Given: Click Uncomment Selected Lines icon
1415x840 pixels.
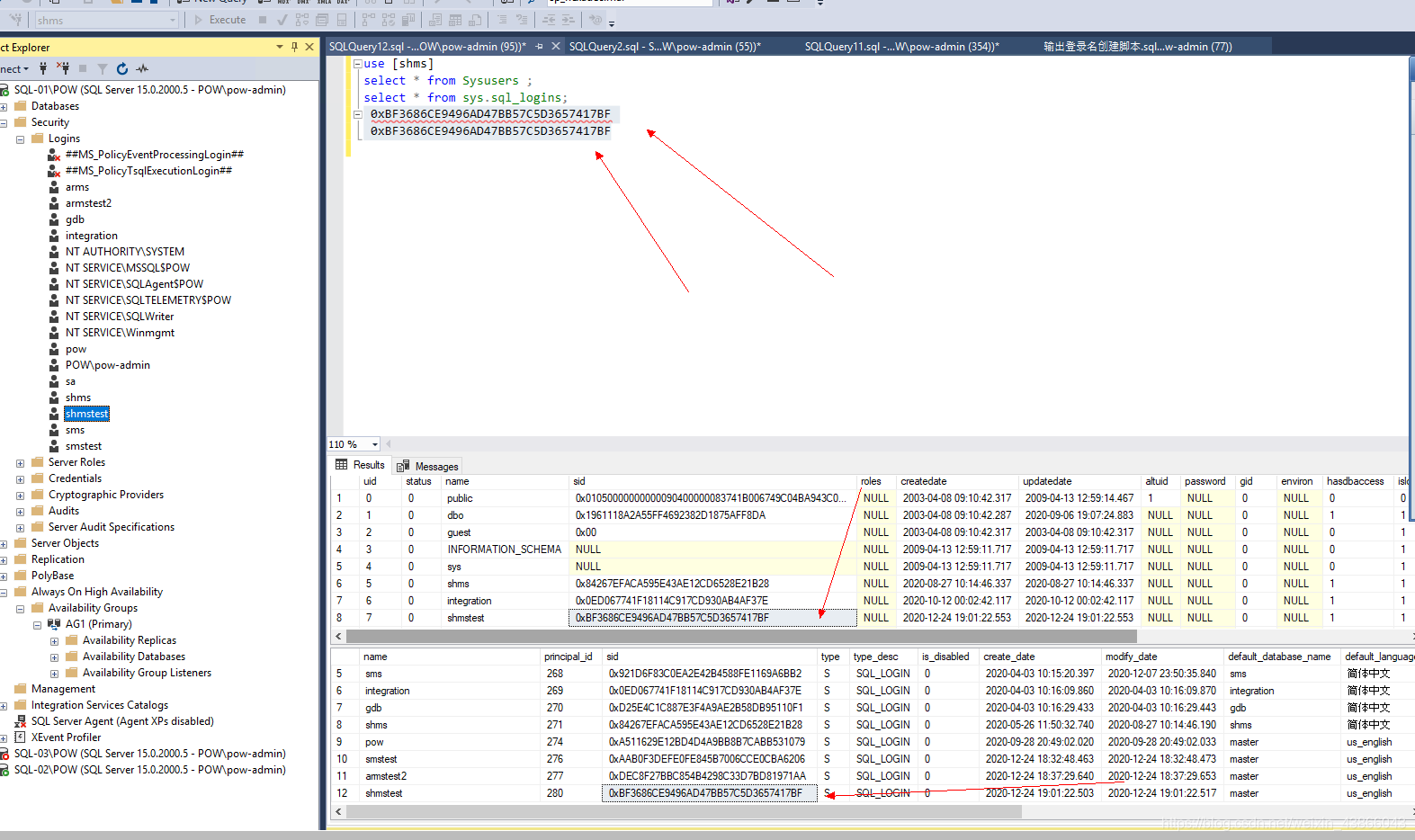Looking at the screenshot, I should coord(522,20).
